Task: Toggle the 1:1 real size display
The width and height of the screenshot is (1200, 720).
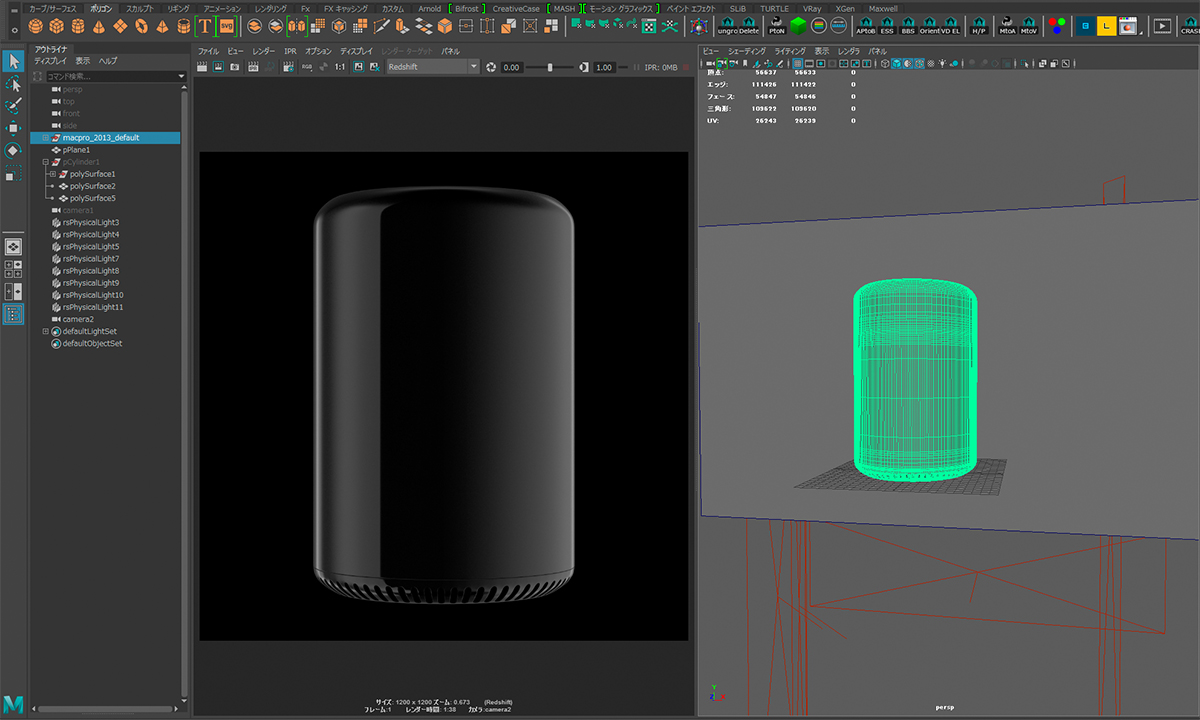Action: 339,67
